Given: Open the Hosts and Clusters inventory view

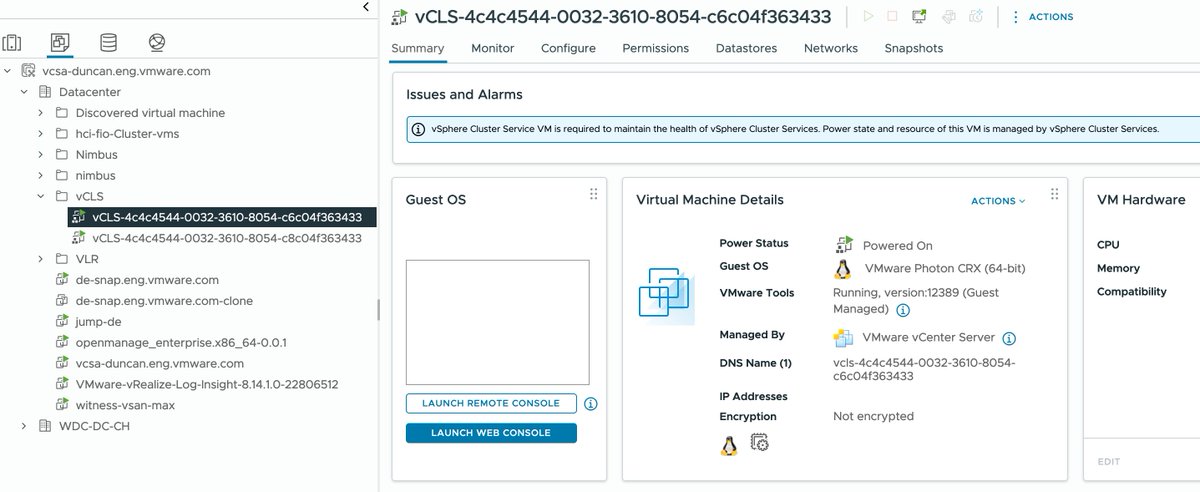Looking at the screenshot, I should click(12, 43).
